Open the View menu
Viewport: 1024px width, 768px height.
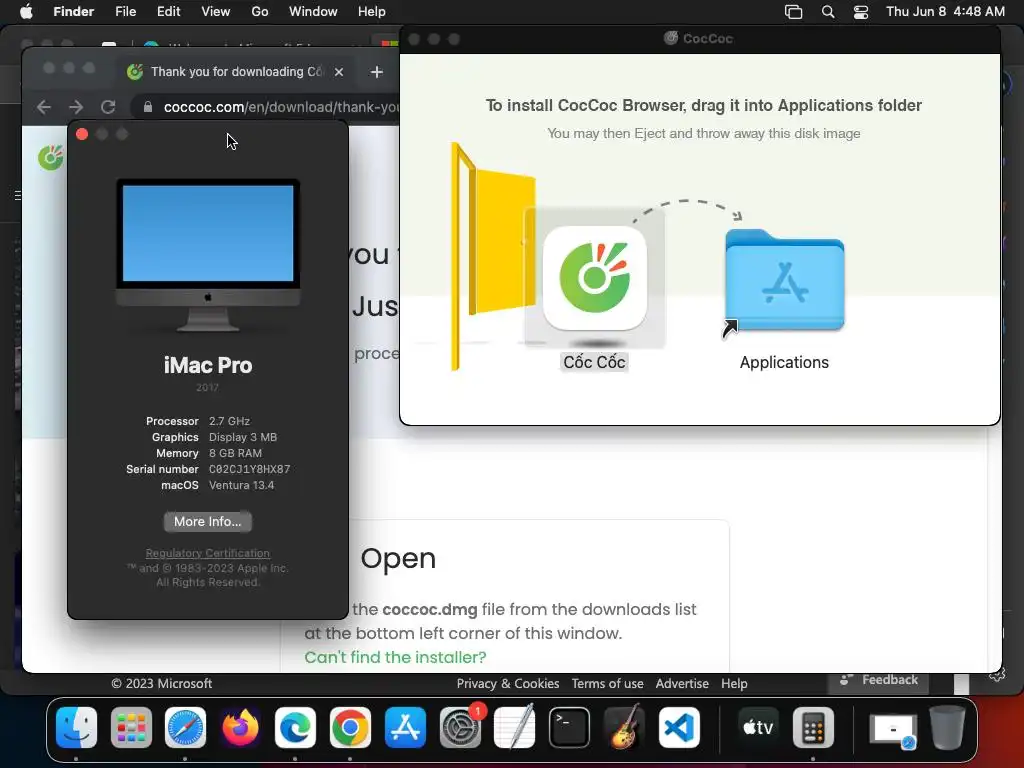(x=216, y=12)
